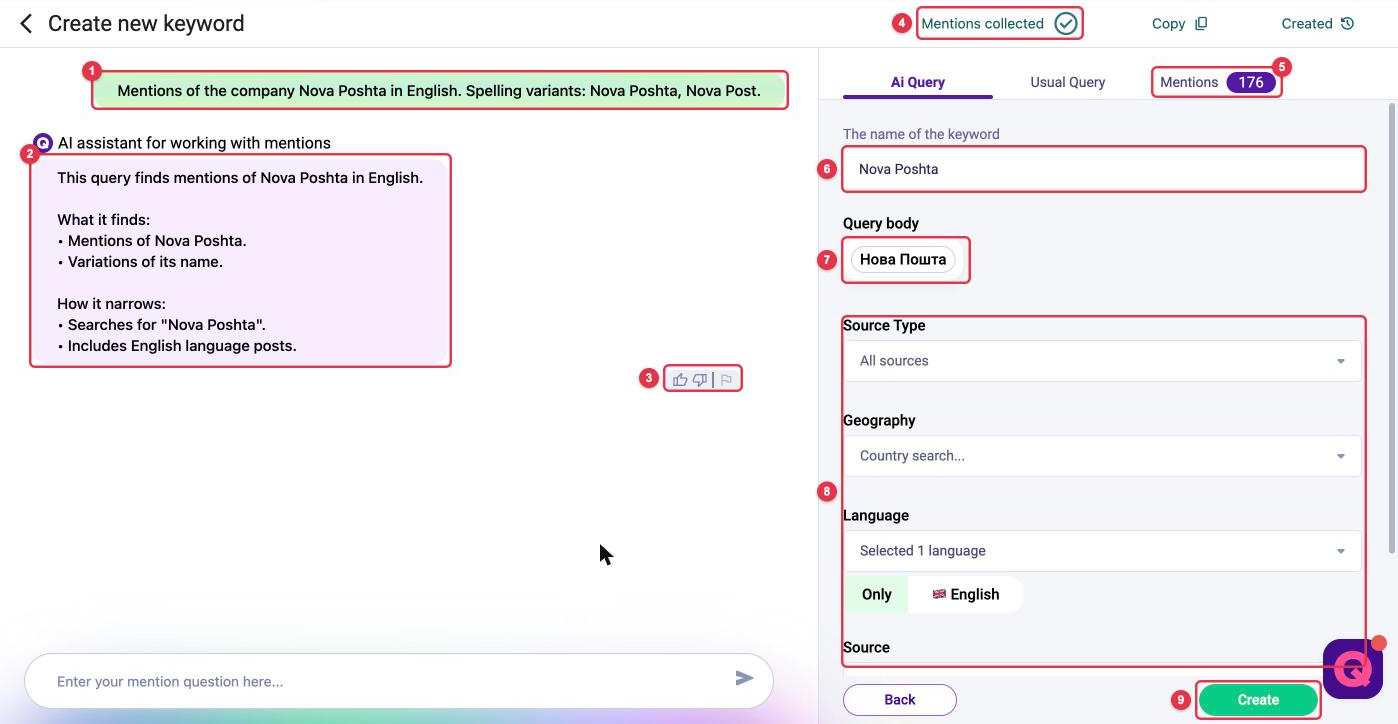Expand the Geography country search dropdown
Image resolution: width=1398 pixels, height=724 pixels.
tap(1102, 456)
